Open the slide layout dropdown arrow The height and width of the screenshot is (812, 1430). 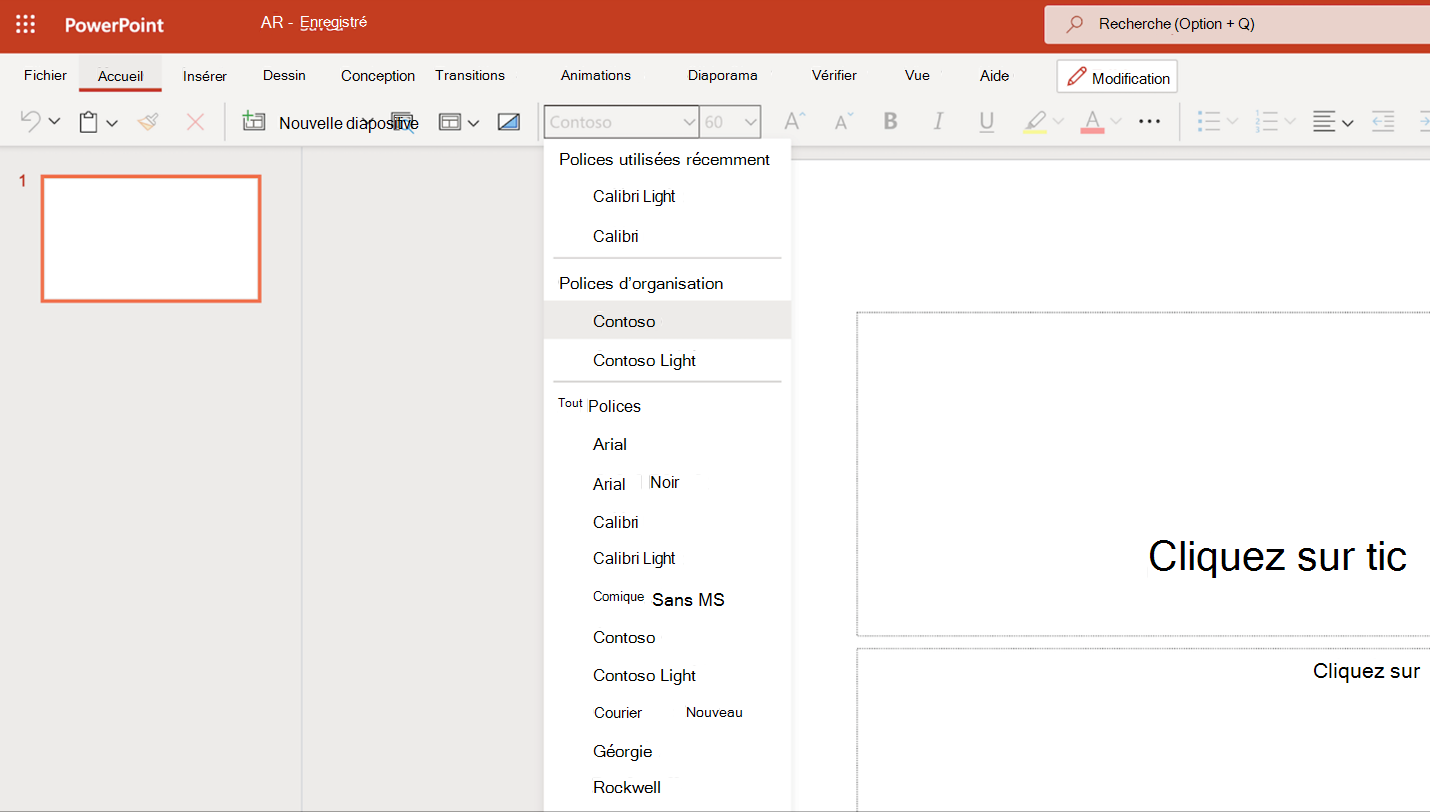474,123
